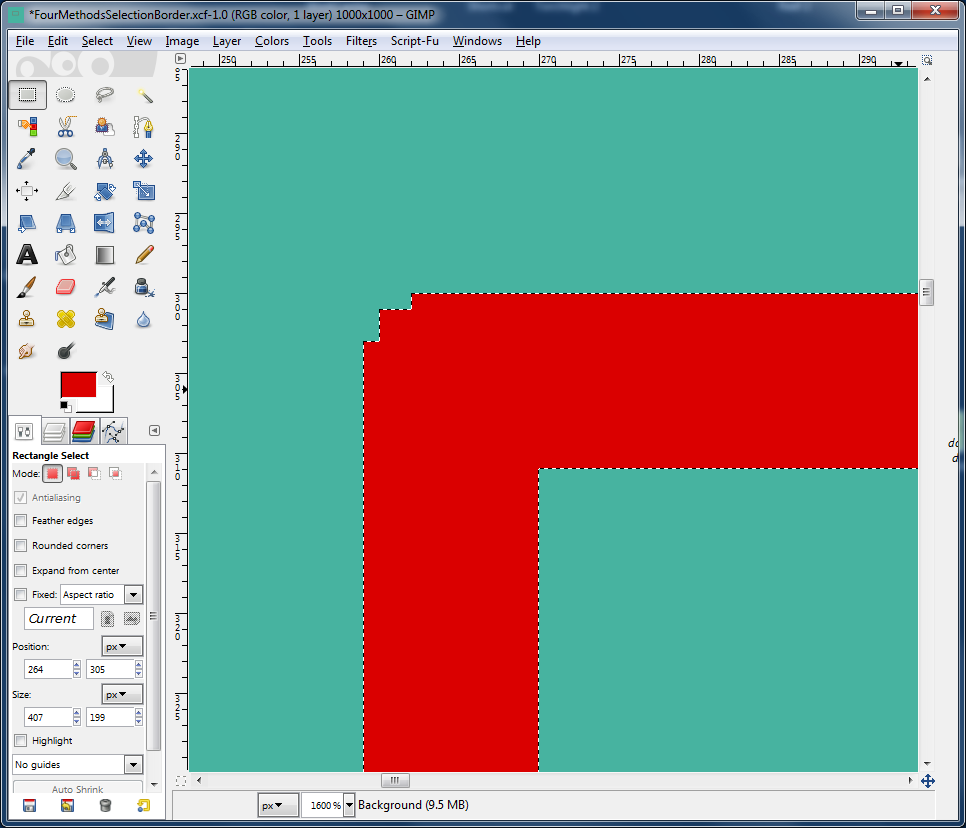Select the Scissors Select tool

(x=65, y=127)
